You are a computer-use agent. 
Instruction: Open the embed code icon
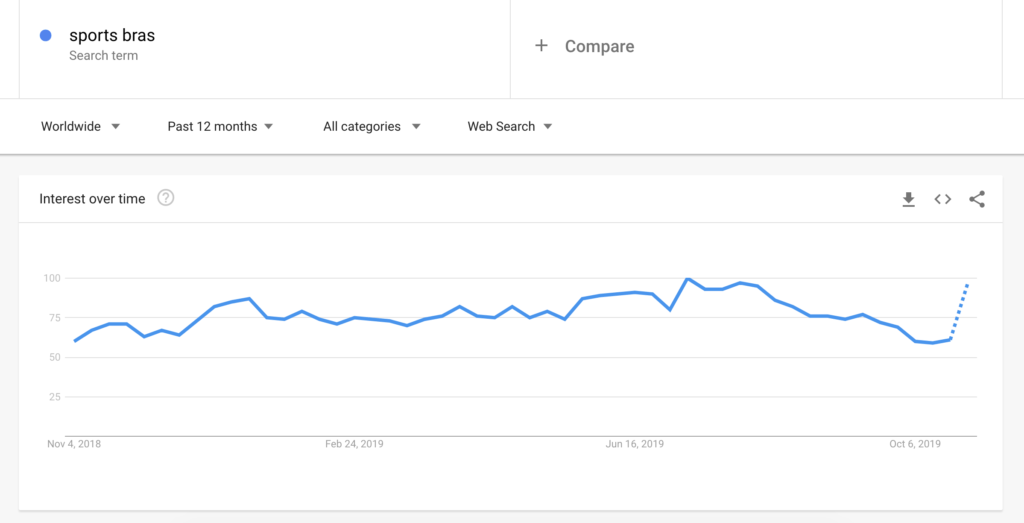942,199
